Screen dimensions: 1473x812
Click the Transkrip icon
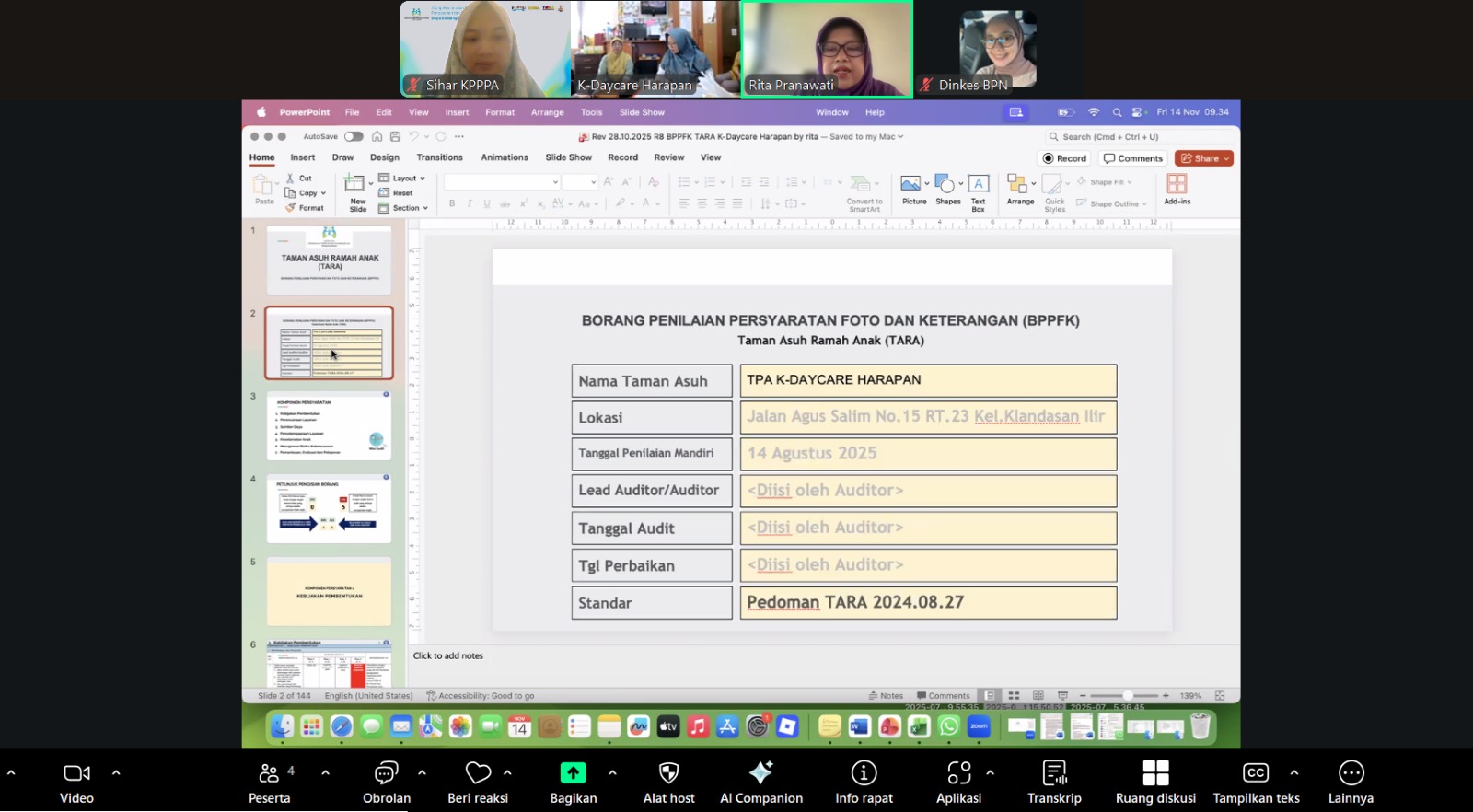[x=1054, y=773]
